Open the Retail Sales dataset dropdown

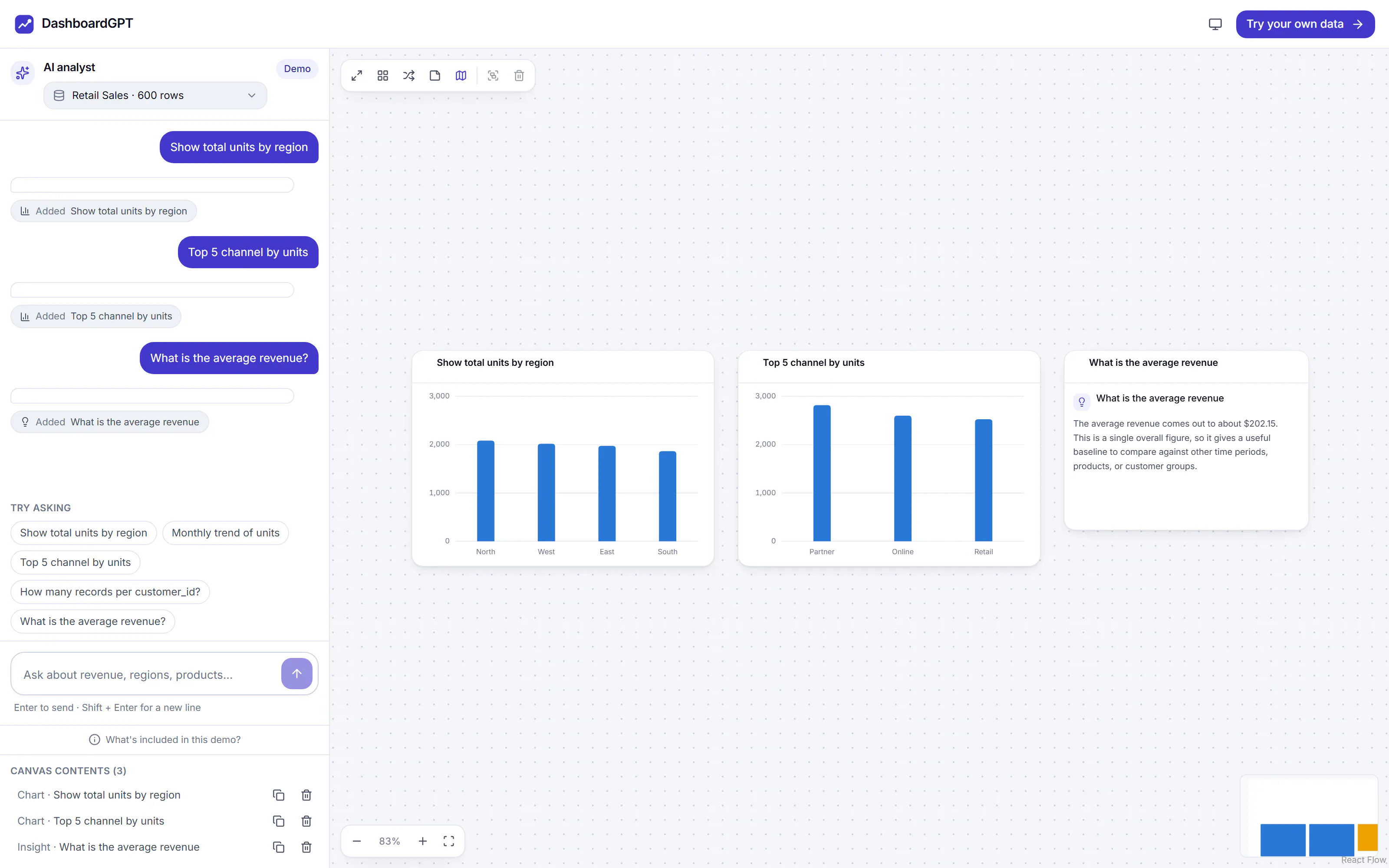(x=155, y=95)
